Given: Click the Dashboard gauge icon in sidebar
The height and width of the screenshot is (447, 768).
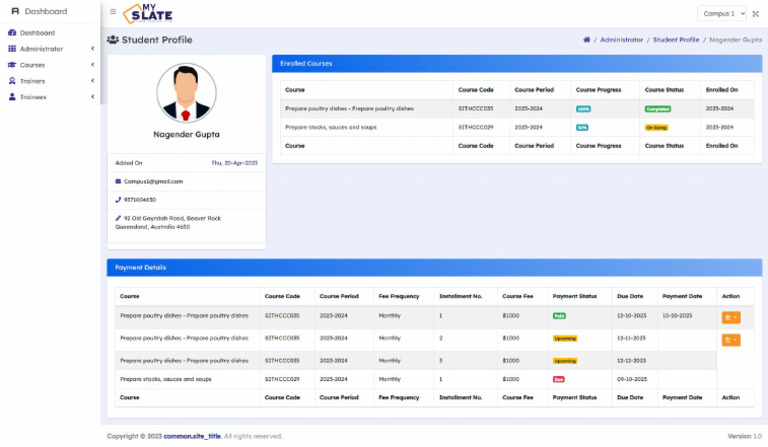Looking at the screenshot, I should point(12,33).
